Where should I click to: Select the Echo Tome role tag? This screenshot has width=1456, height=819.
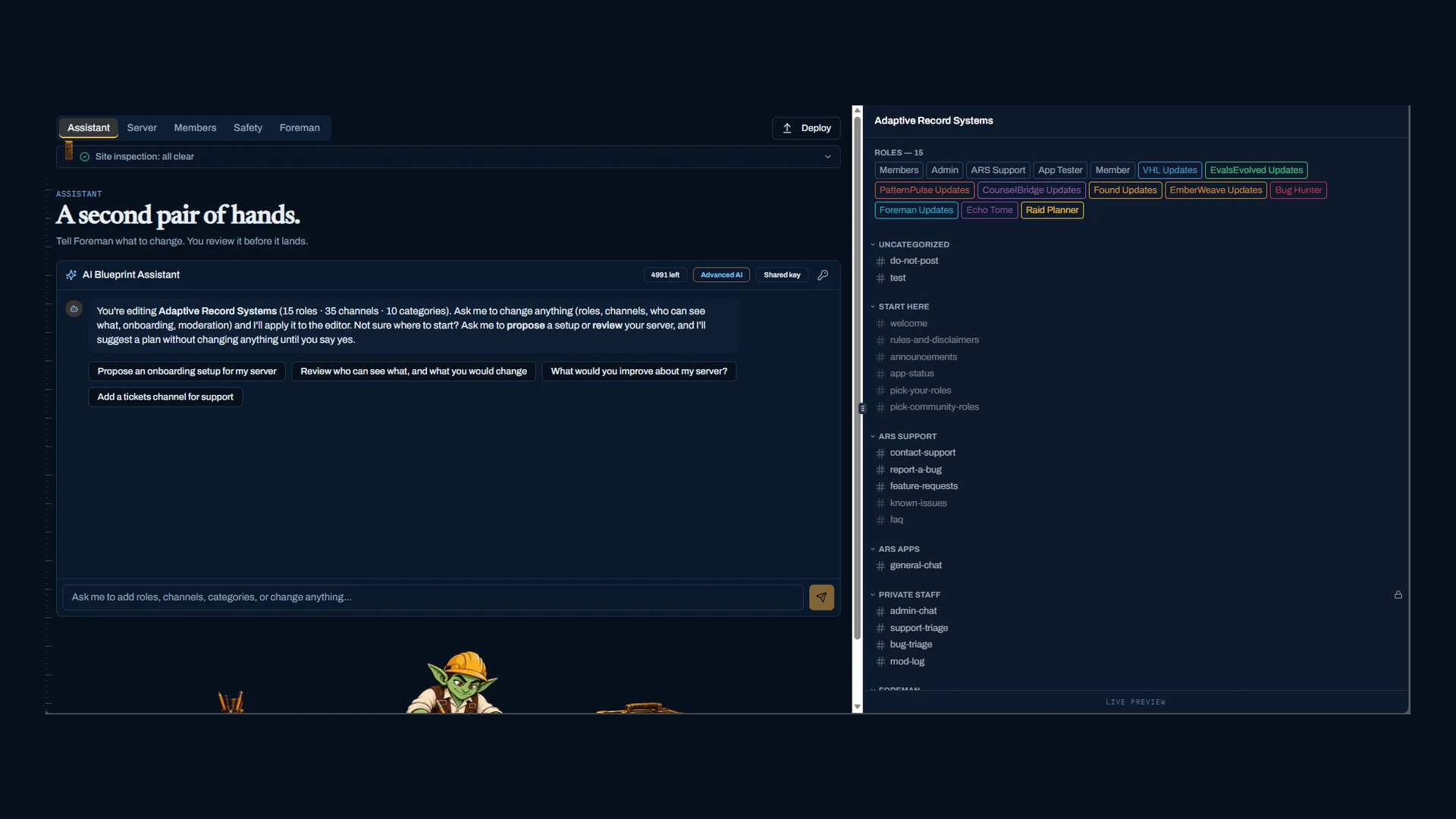990,211
